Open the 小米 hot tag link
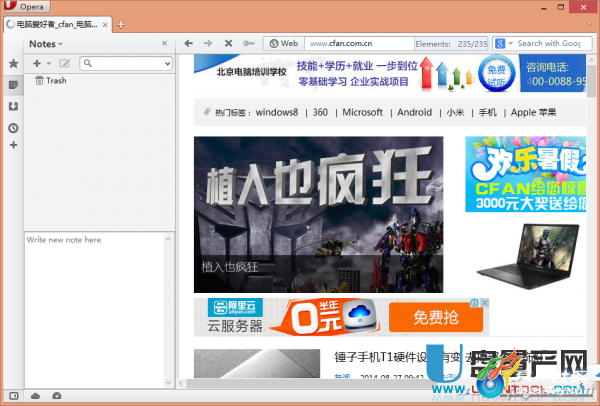Screen dimensions: 600x406 tap(455, 113)
